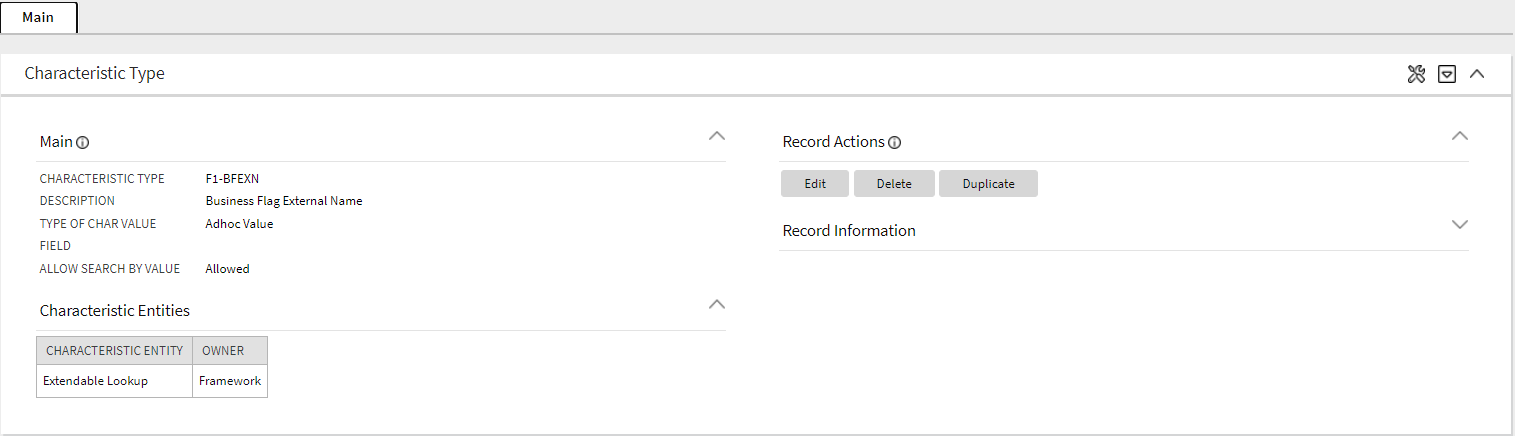Collapse the Record Actions section
The height and width of the screenshot is (436, 1515).
pyautogui.click(x=1460, y=136)
